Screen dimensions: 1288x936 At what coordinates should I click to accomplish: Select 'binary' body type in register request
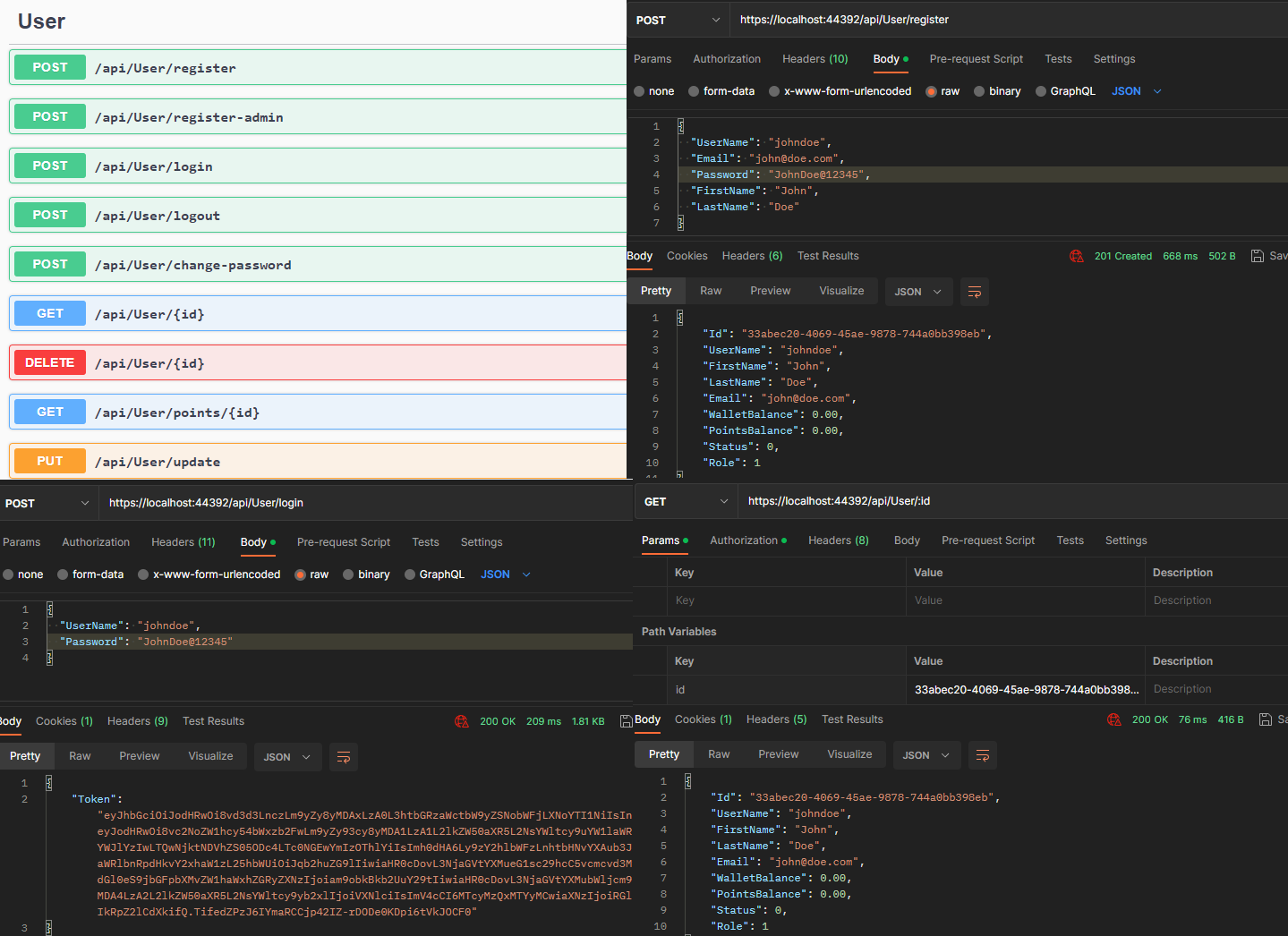click(997, 91)
